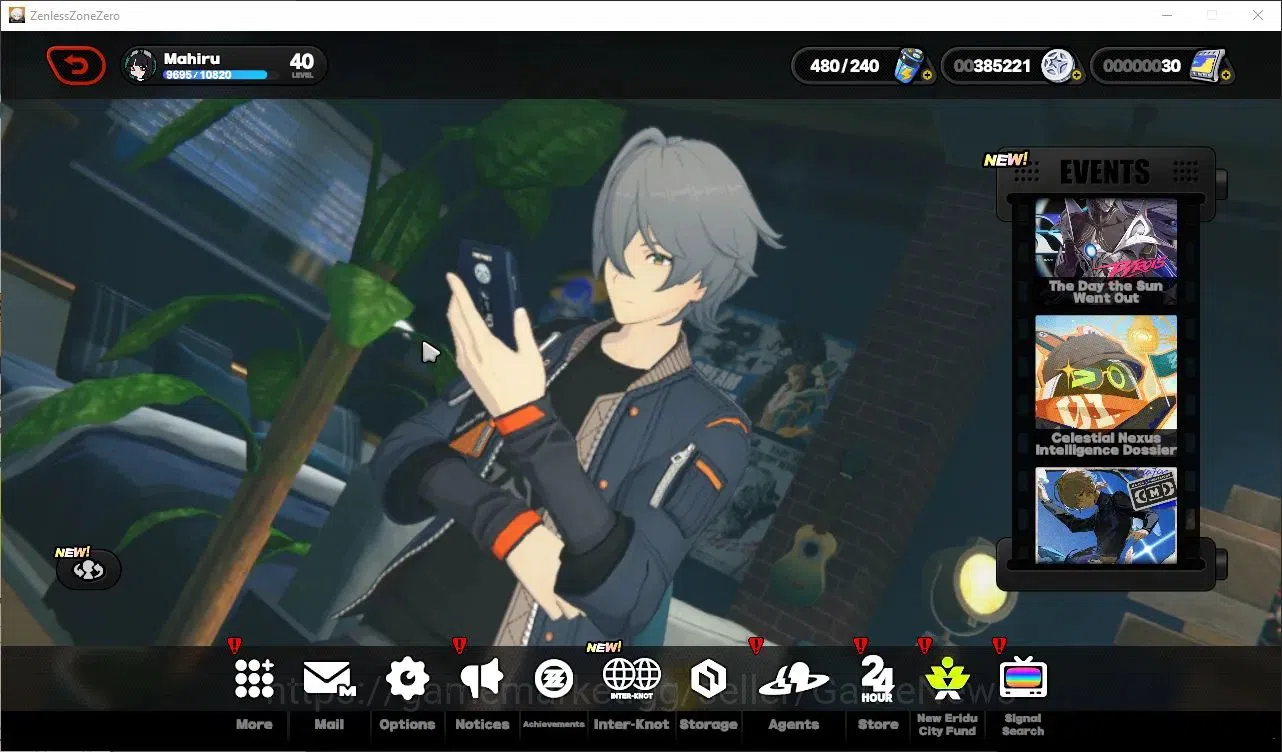Open the Options gear icon

click(x=407, y=678)
